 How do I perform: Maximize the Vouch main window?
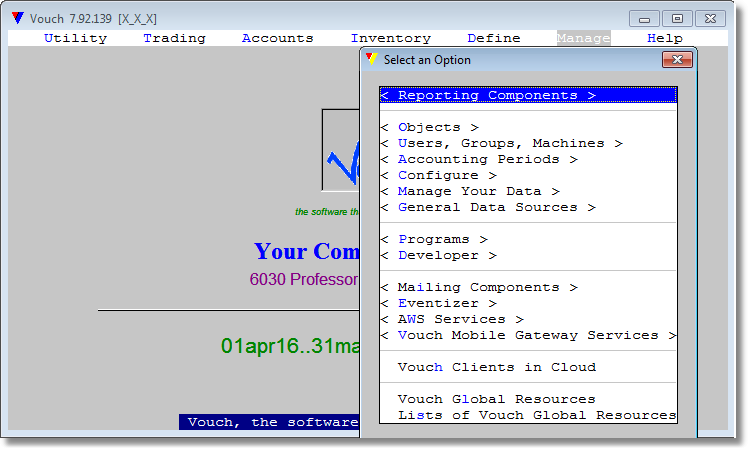677,19
